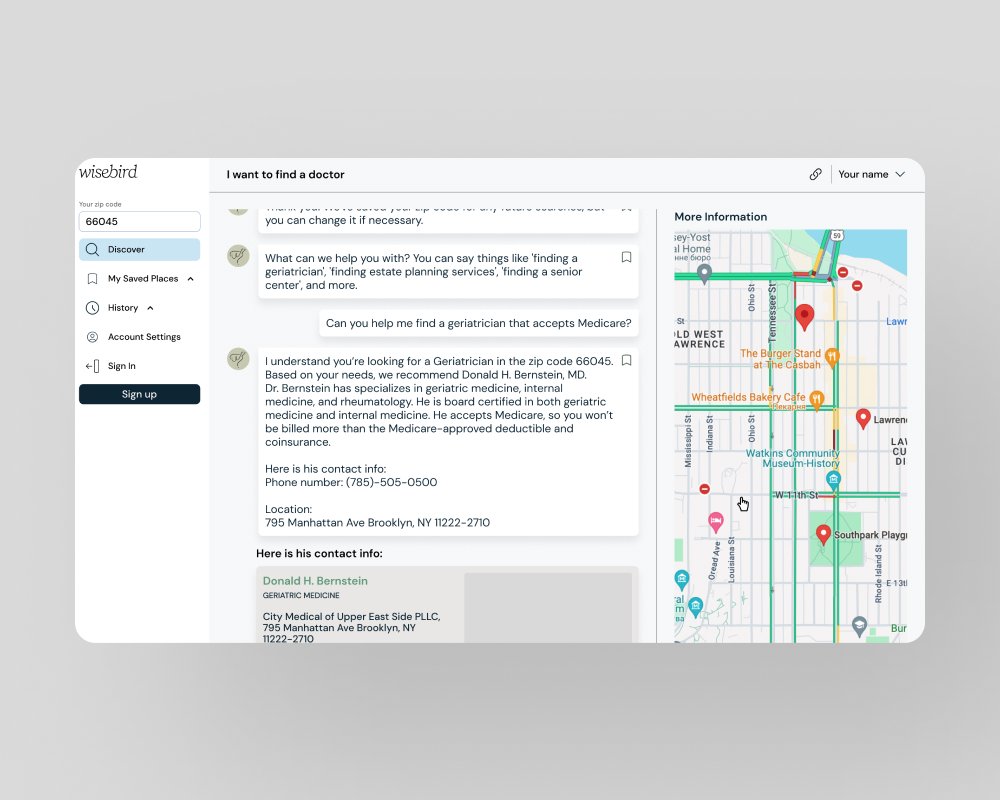Click the Discover magnifying glass icon

click(92, 250)
